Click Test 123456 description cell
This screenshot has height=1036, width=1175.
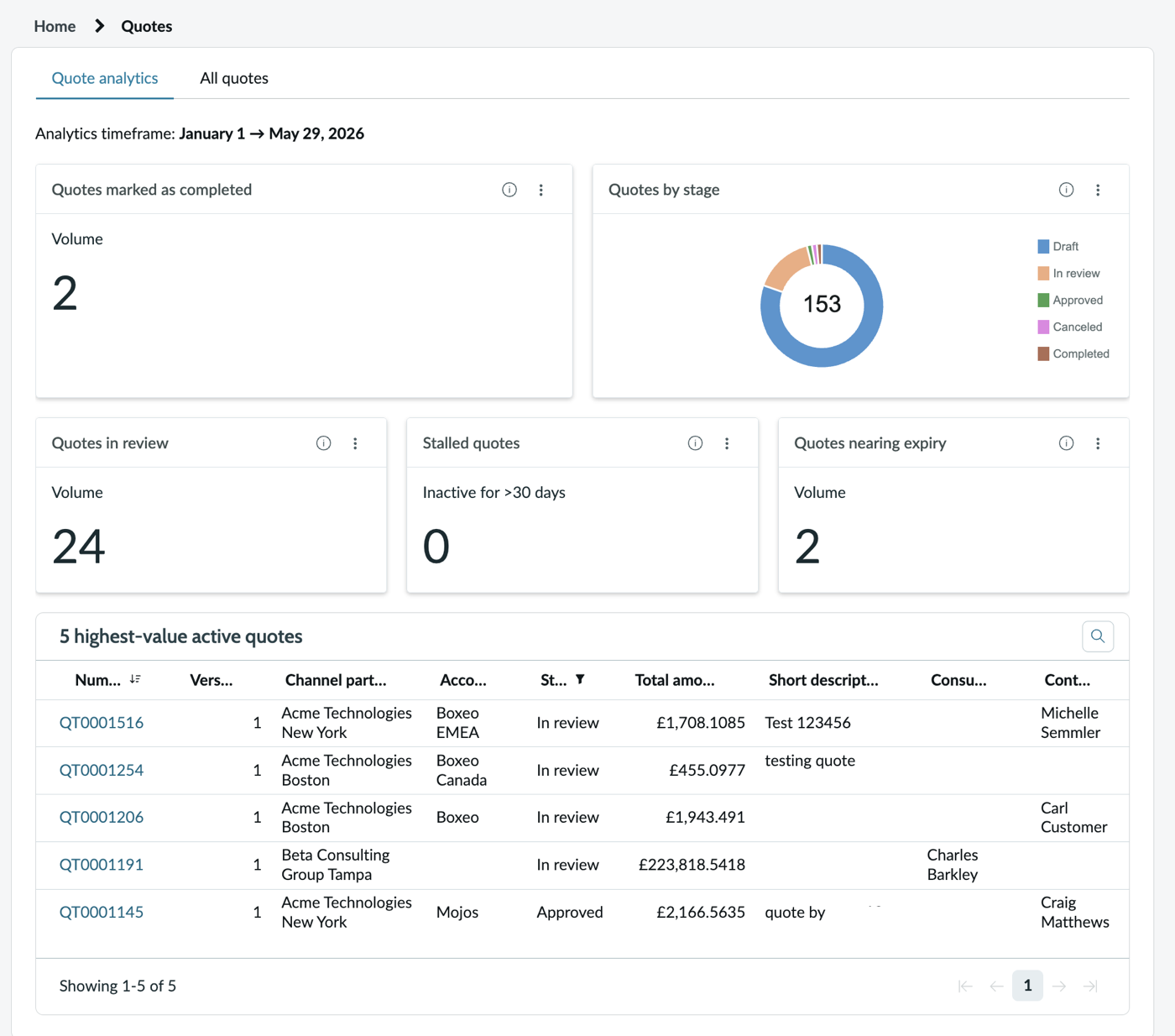(x=808, y=723)
